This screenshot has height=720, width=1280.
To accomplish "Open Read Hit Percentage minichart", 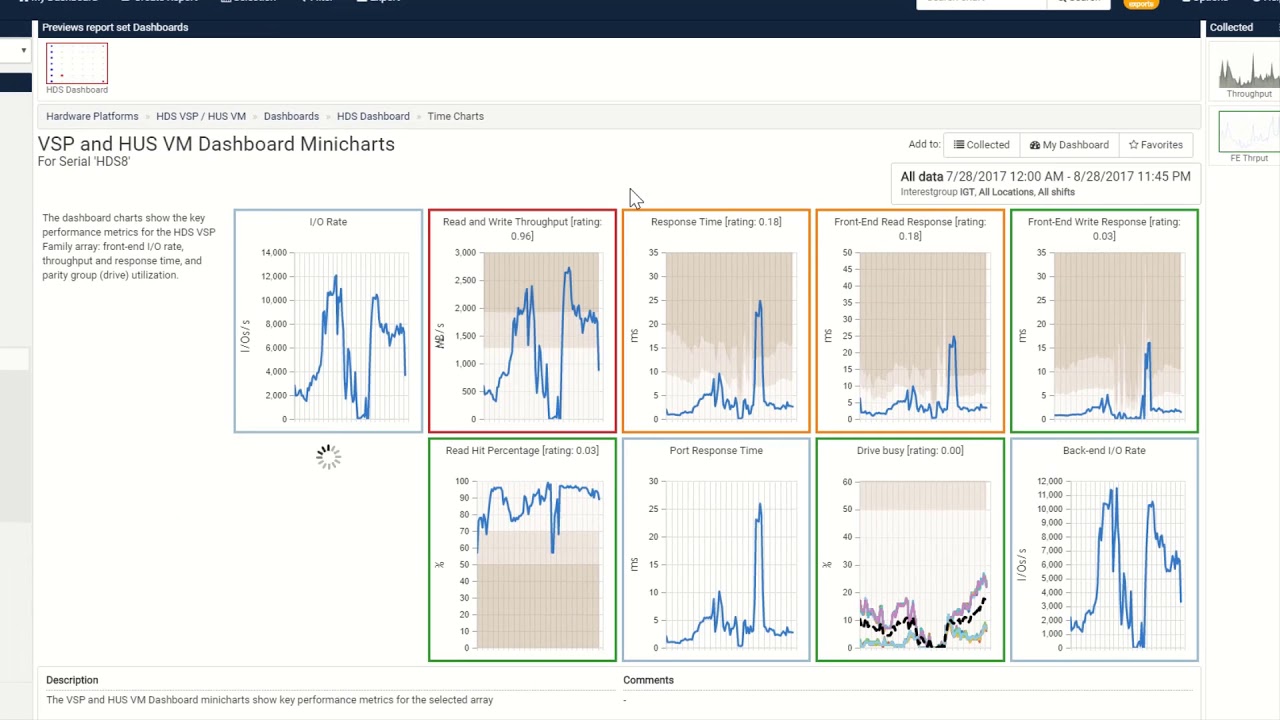I will (522, 550).
